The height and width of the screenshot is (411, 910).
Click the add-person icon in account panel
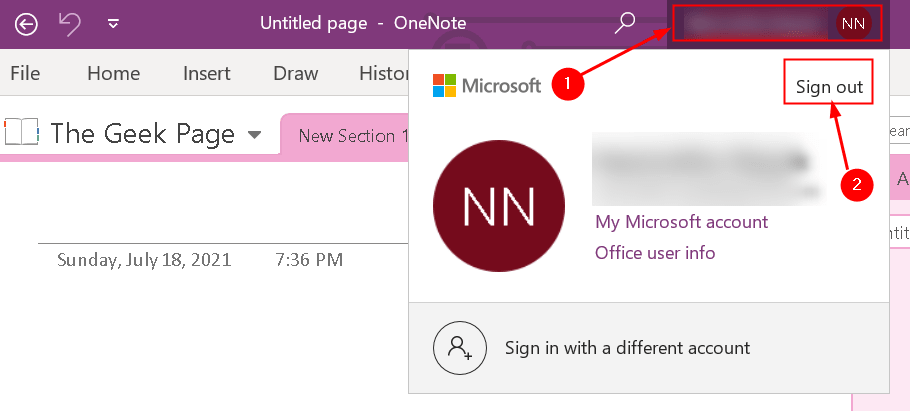(458, 348)
